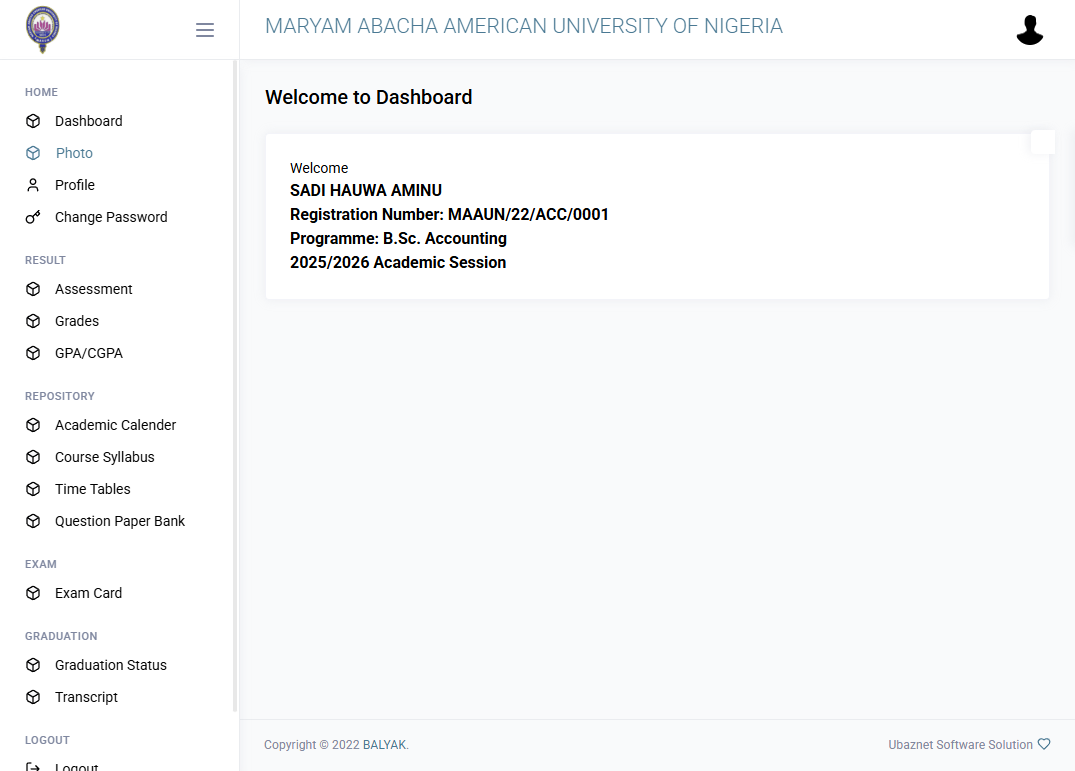Open the Photo menu item

click(74, 154)
